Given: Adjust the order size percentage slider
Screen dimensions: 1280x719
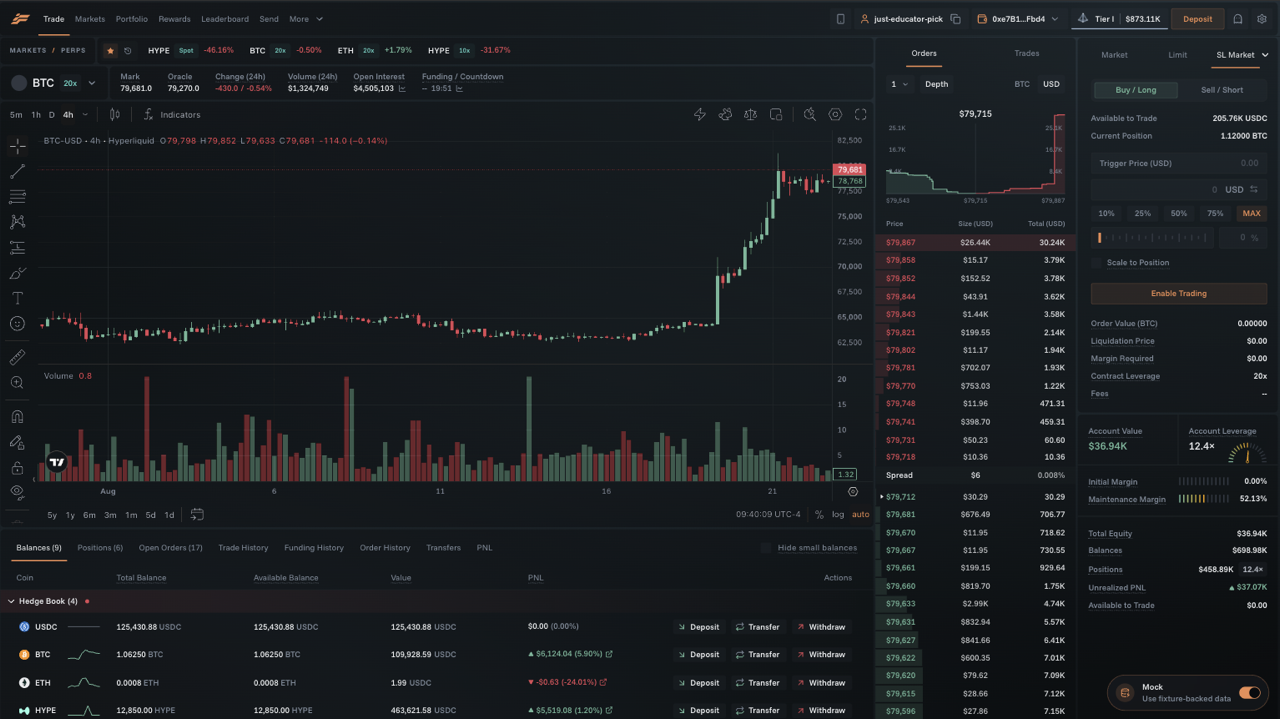Looking at the screenshot, I should click(x=1154, y=238).
